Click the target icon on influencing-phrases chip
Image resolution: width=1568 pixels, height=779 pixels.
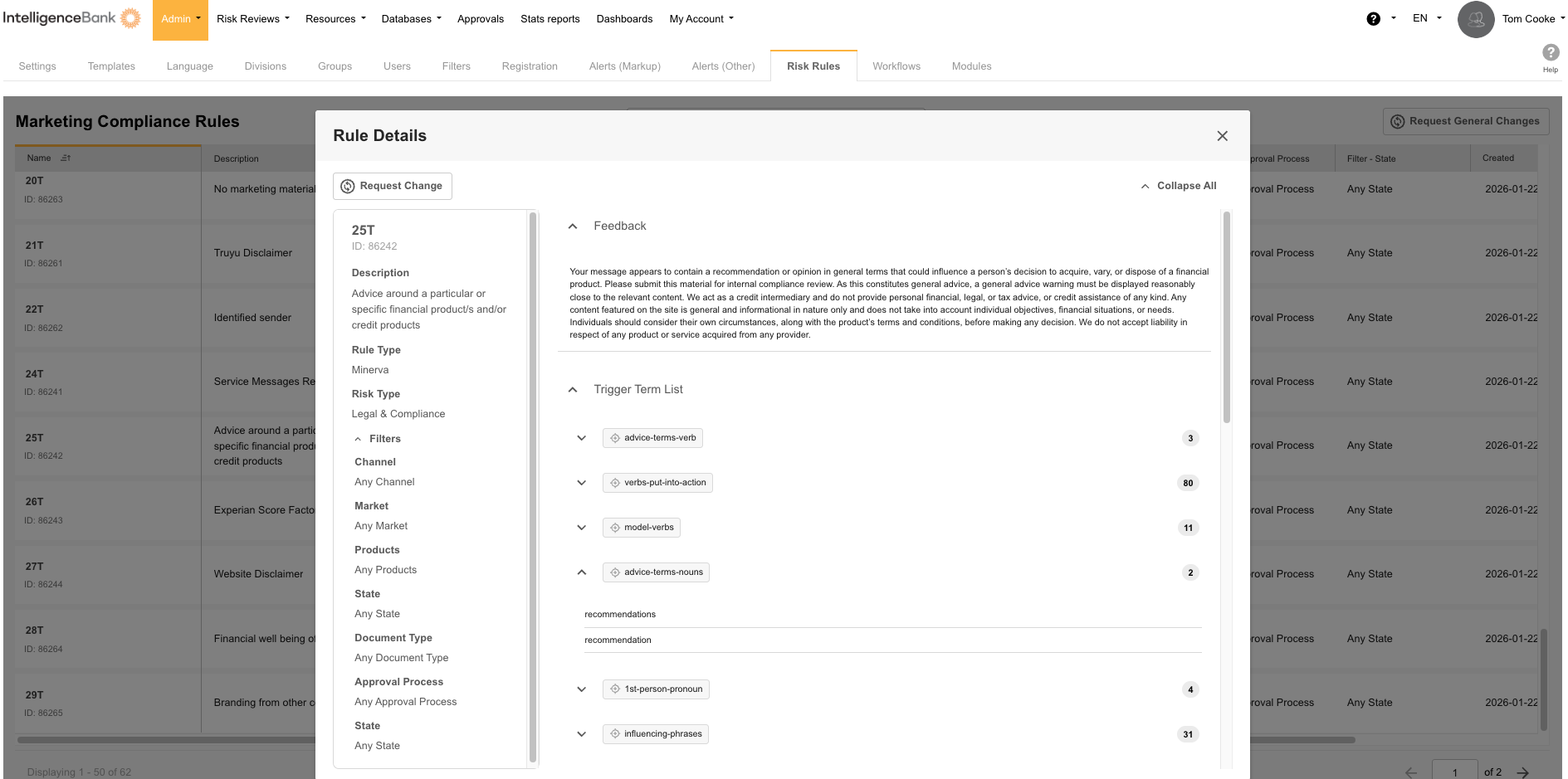[x=613, y=733]
